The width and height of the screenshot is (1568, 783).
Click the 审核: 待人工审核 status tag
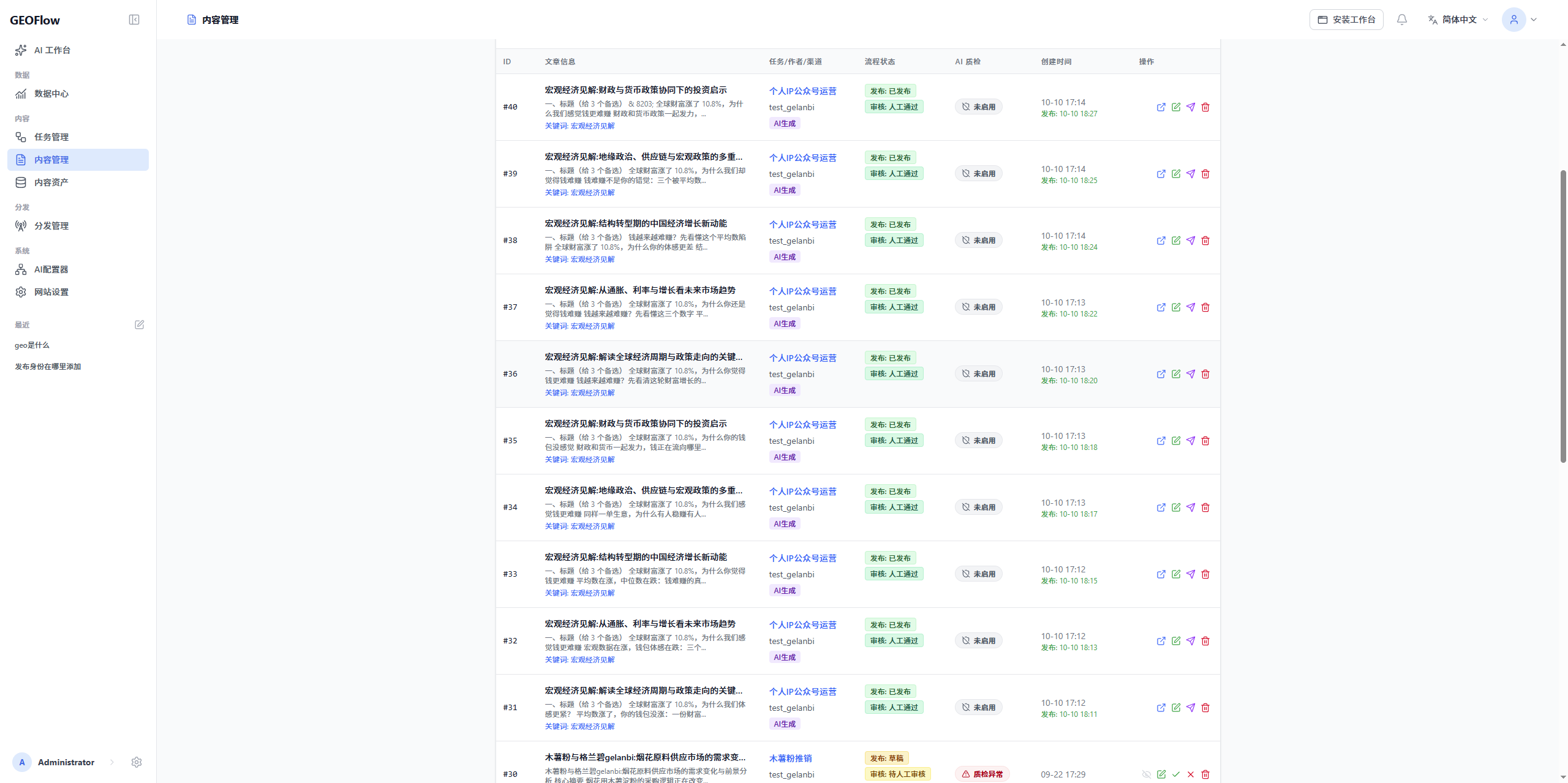[897, 774]
